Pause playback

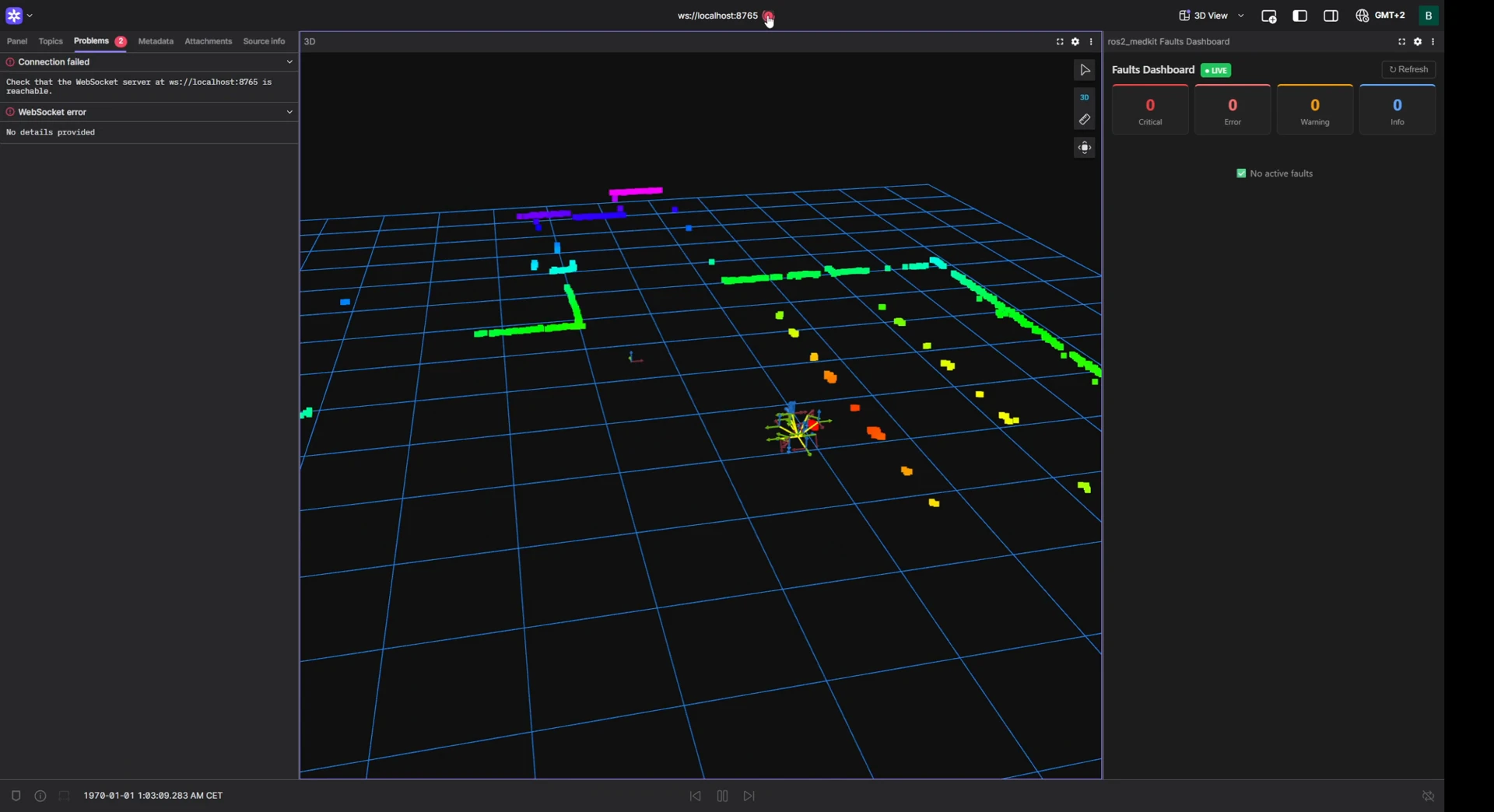[722, 796]
